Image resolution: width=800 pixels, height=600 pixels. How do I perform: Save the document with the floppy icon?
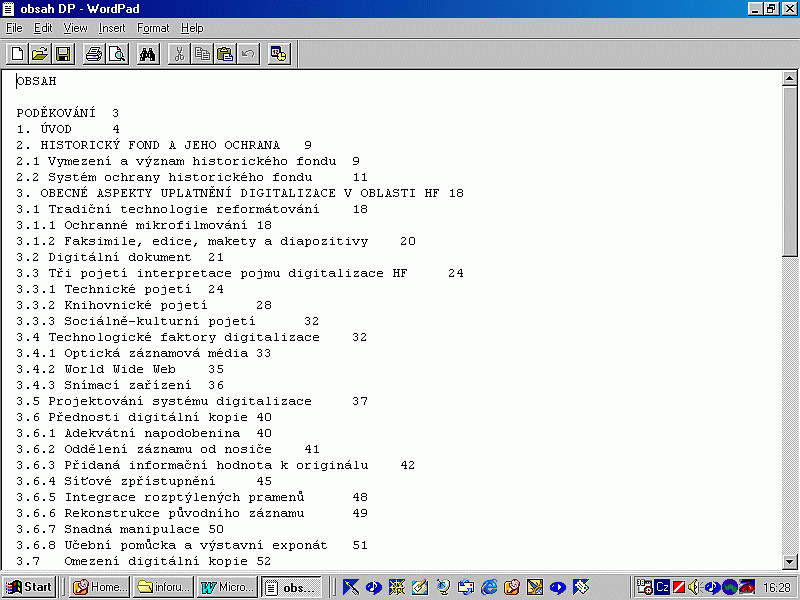63,54
